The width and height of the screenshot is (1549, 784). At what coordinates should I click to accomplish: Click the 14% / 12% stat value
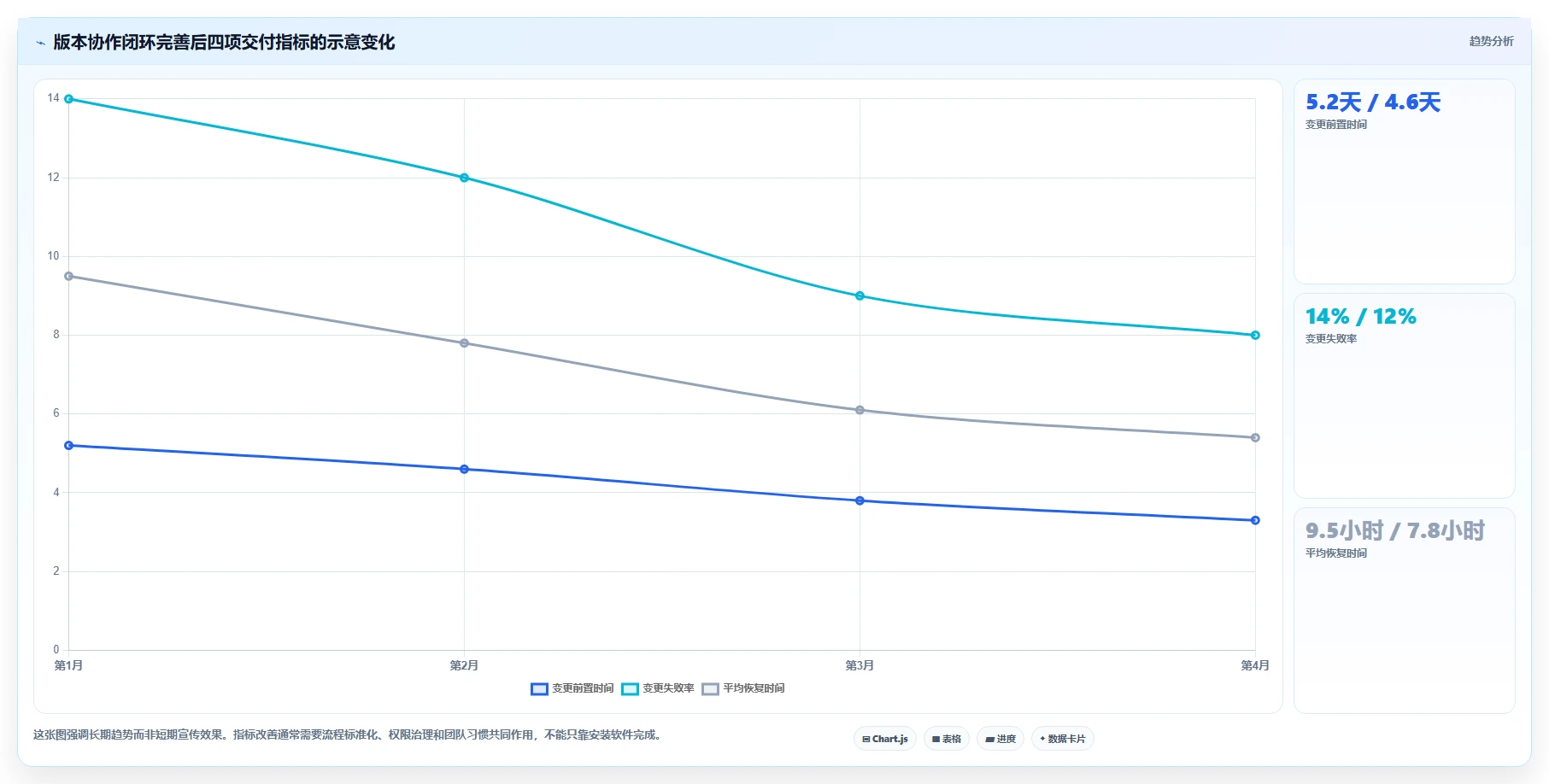(1360, 317)
